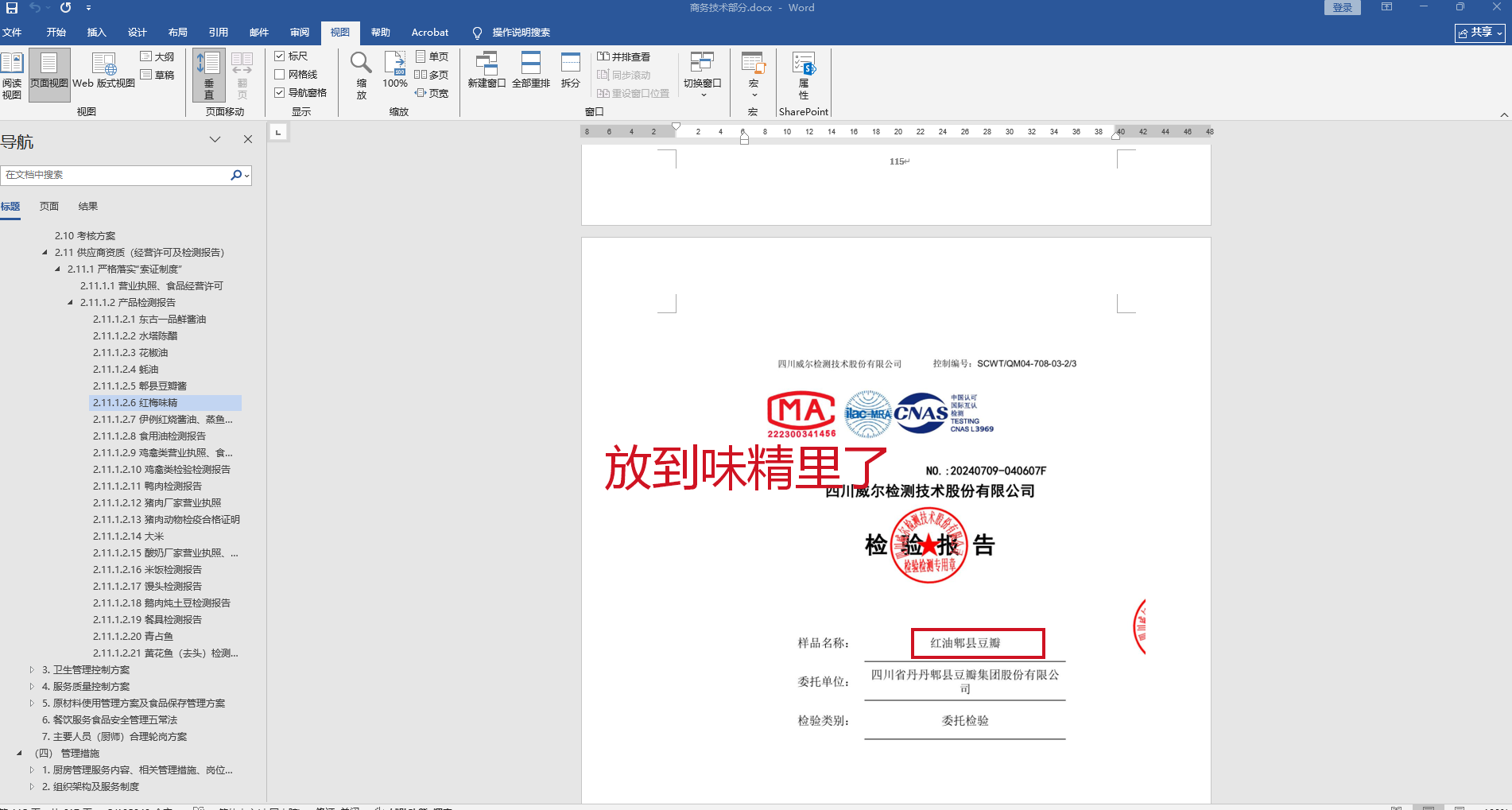Click the 登录 sign-in button
This screenshot has width=1512, height=810.
1342,8
